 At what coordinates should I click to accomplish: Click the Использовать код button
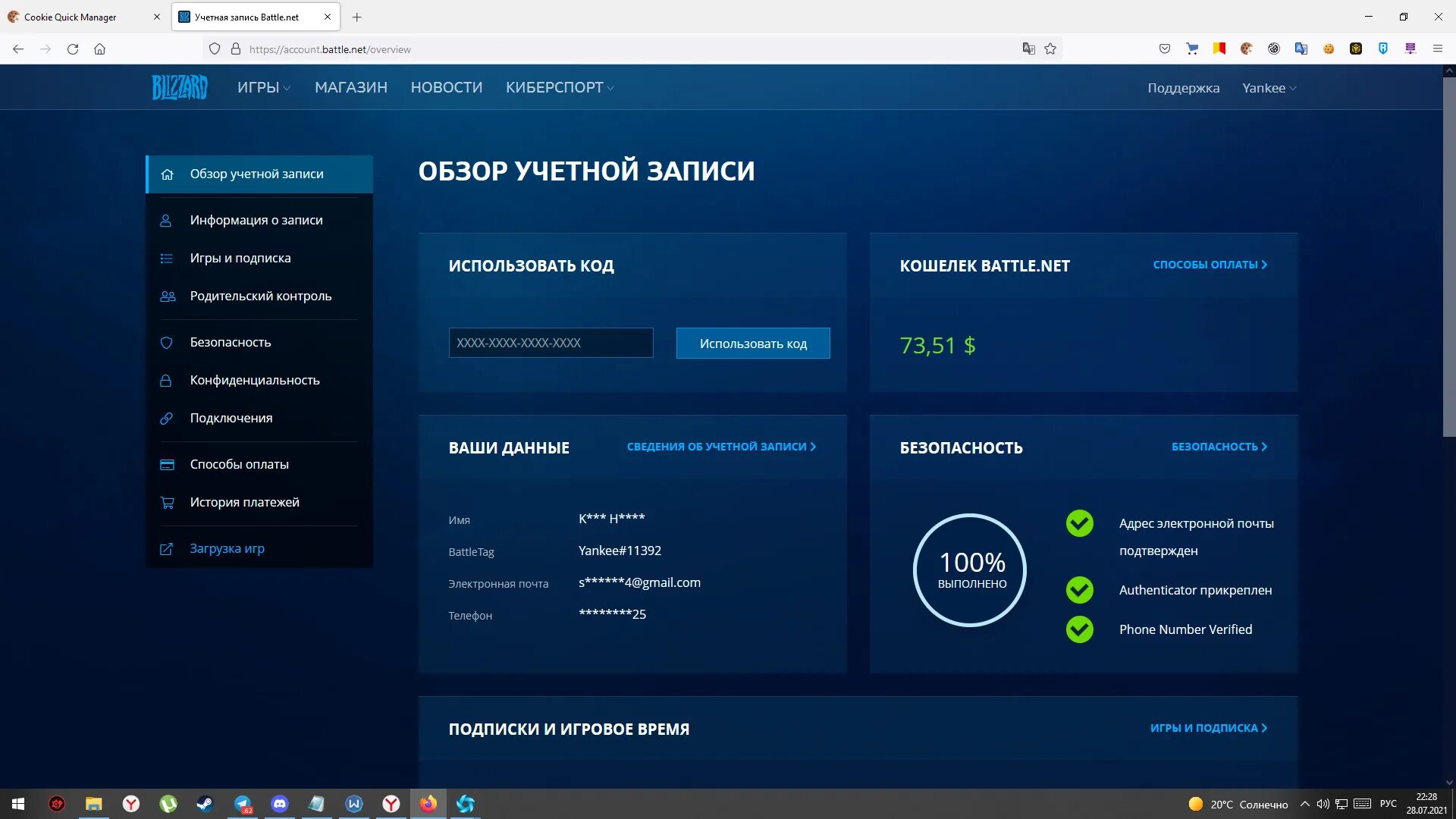[x=754, y=343]
